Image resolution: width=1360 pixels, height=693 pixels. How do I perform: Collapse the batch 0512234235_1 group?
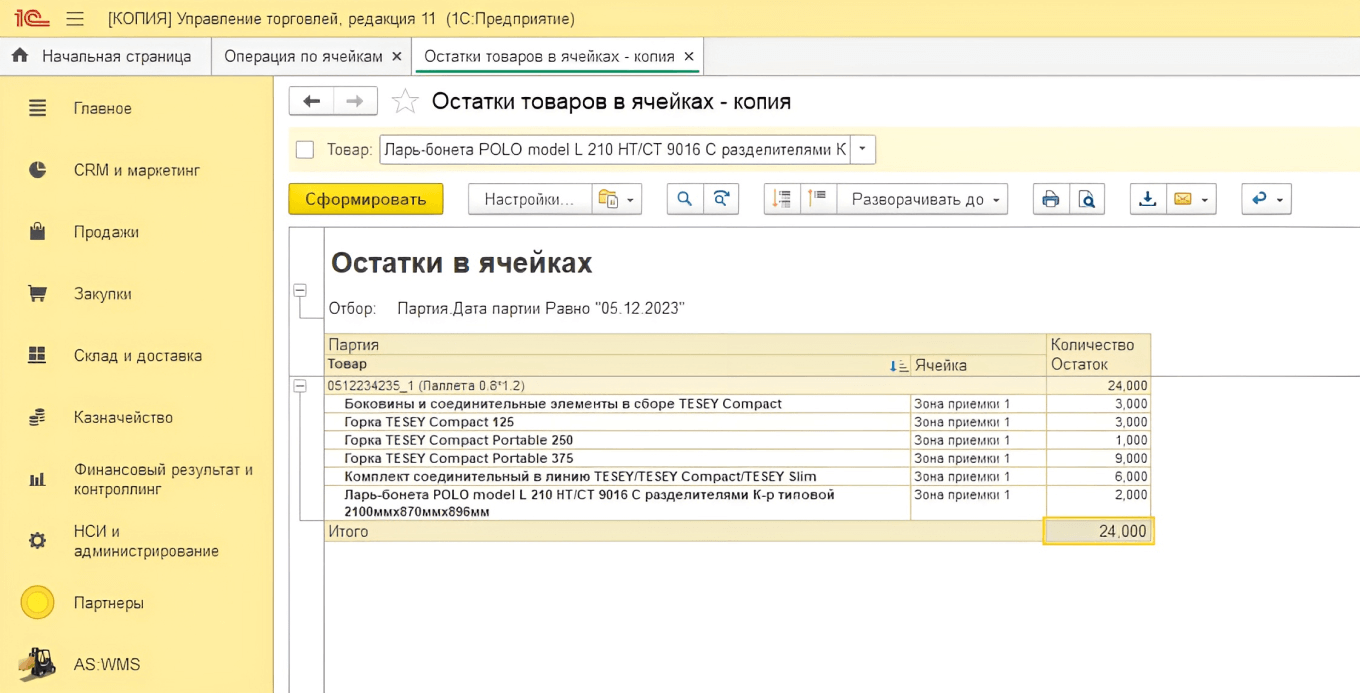(x=300, y=386)
